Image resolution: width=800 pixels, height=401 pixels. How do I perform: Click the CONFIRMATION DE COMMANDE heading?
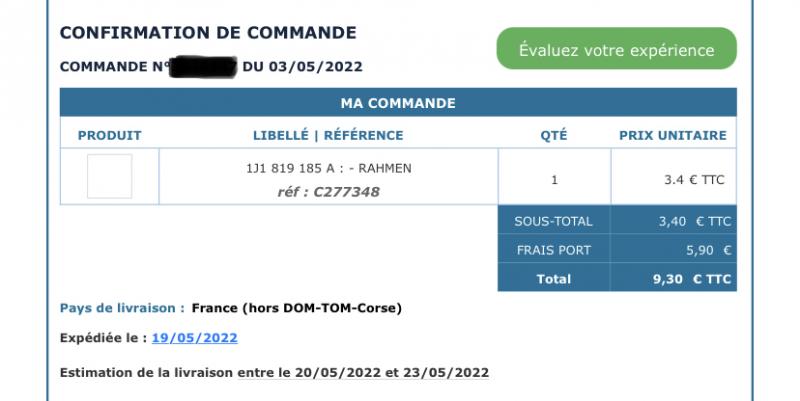coord(208,33)
